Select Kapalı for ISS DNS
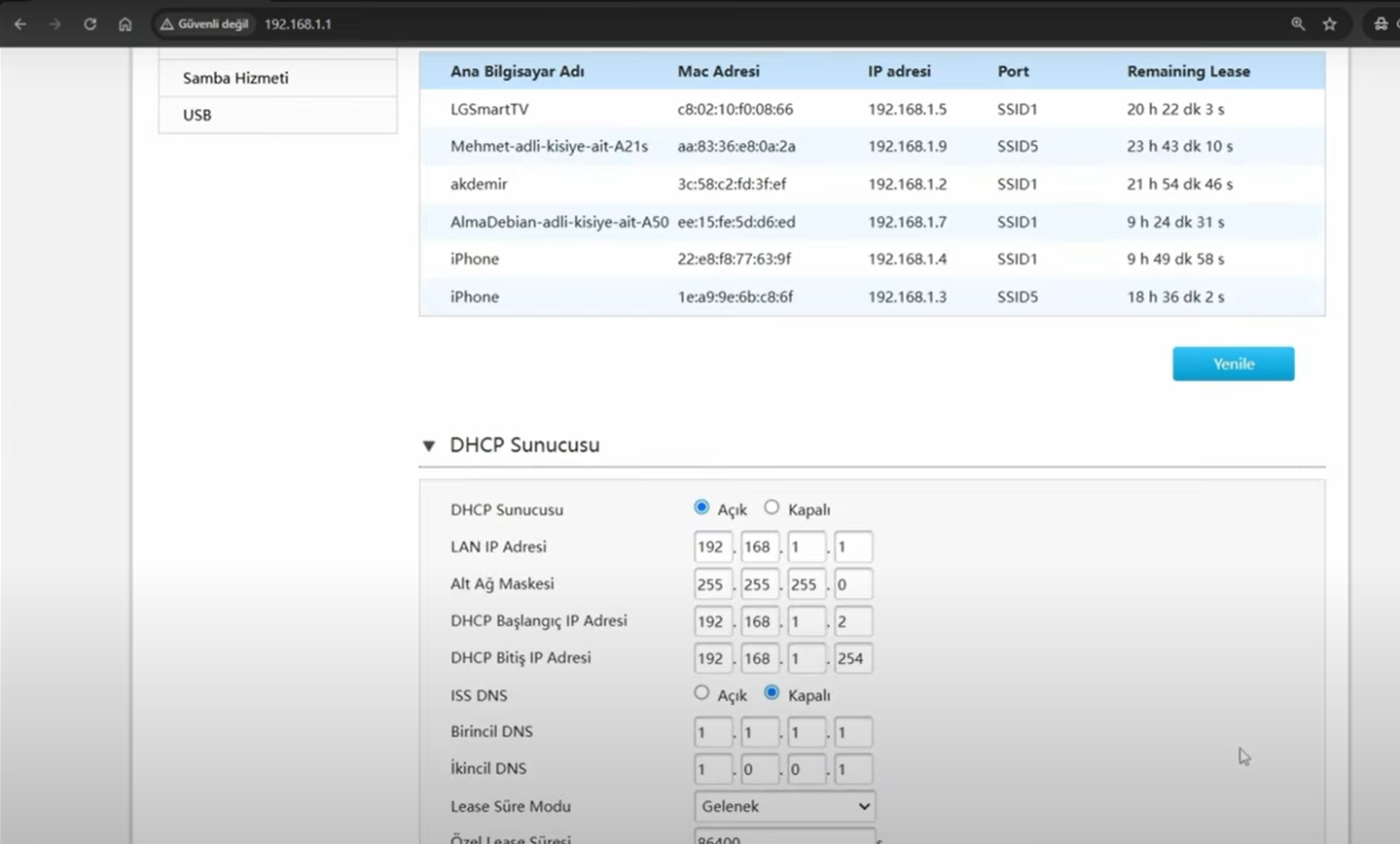 tap(772, 693)
